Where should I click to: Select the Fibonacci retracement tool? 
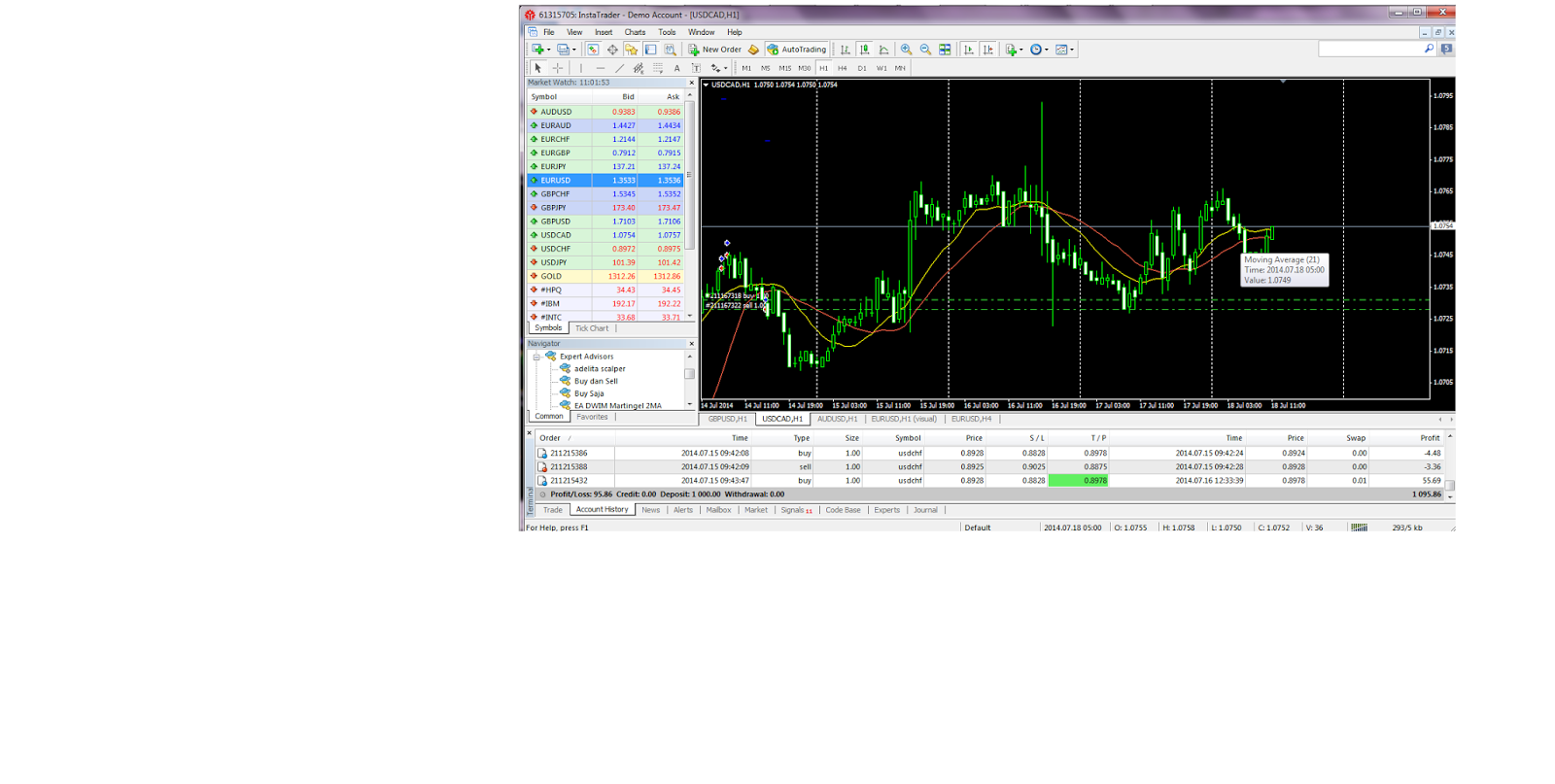point(658,68)
